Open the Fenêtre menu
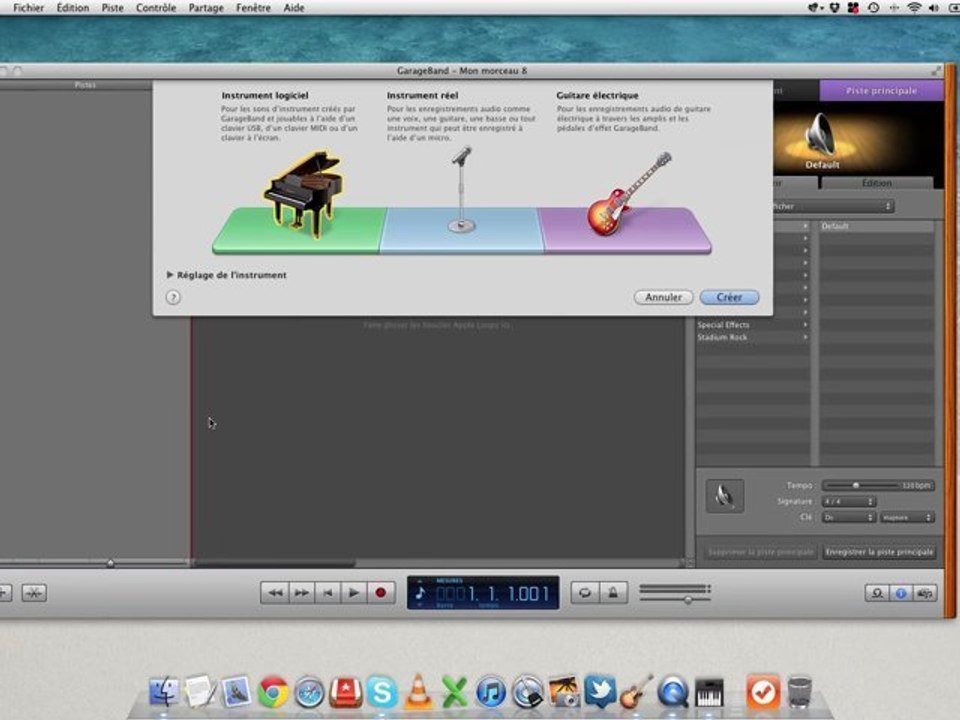Image resolution: width=960 pixels, height=720 pixels. (x=253, y=8)
